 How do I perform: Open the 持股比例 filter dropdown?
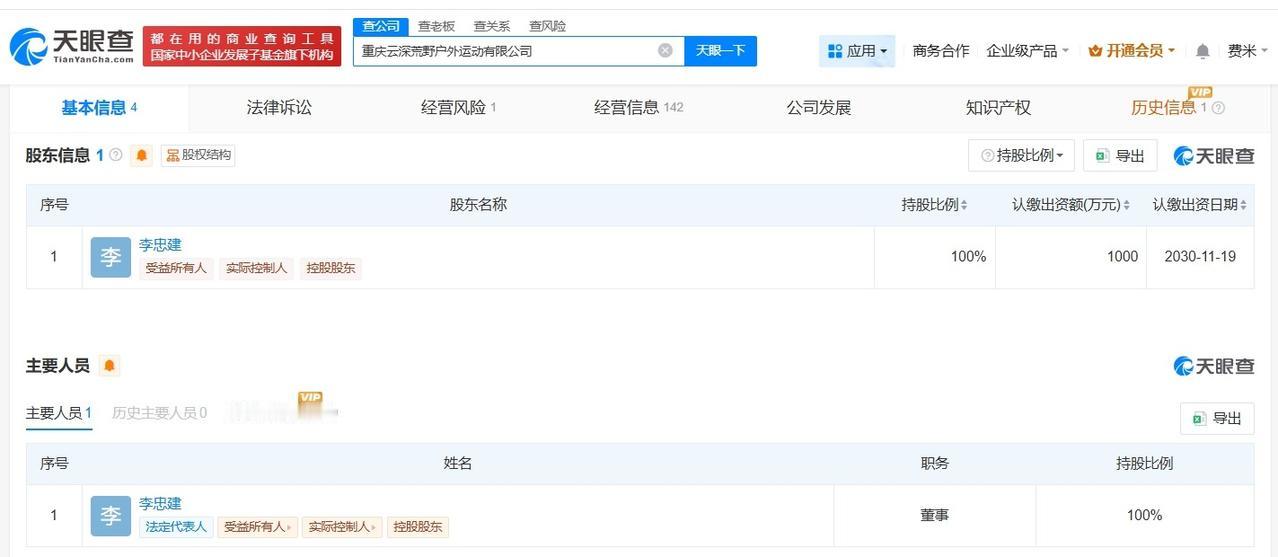coord(1021,155)
